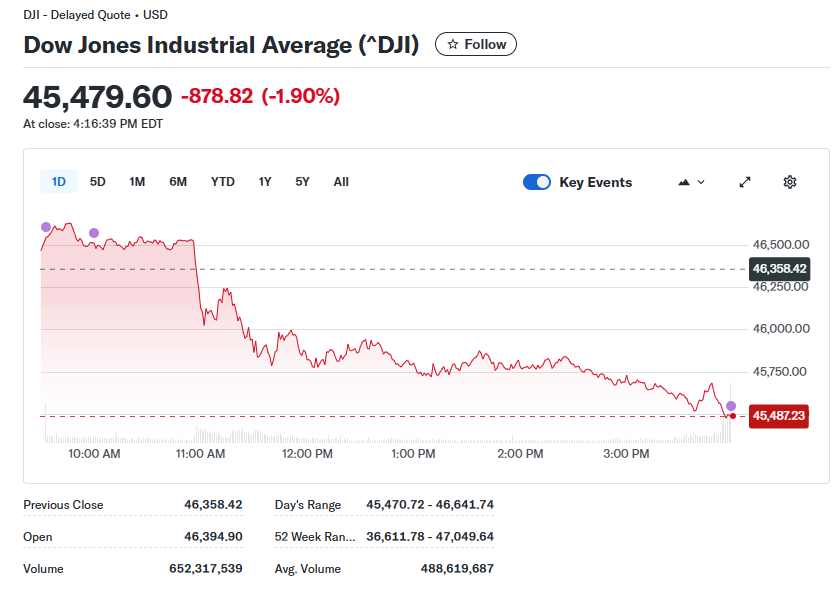
Task: Click the purple event marker near close
Action: point(731,405)
